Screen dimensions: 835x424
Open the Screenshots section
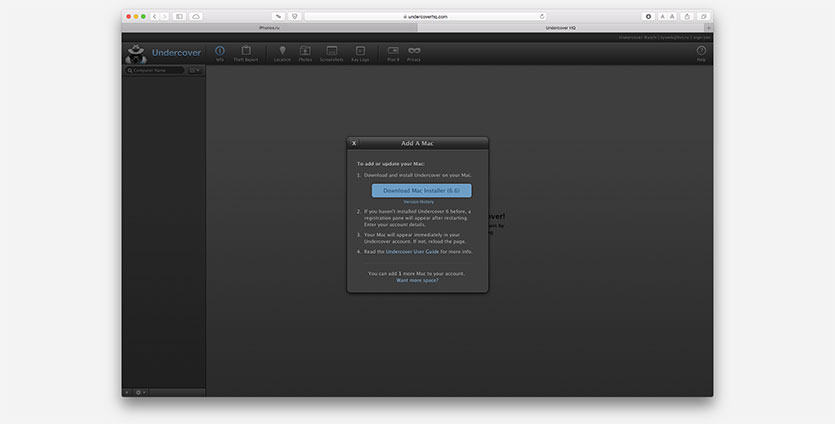coord(332,53)
